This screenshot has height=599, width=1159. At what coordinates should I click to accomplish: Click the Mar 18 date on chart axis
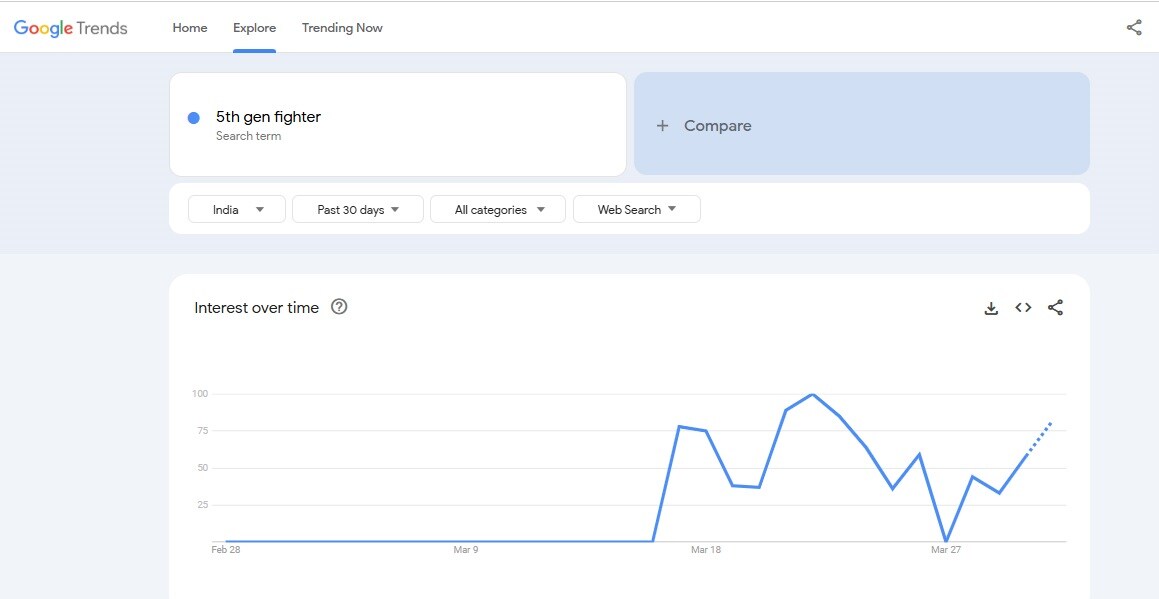[706, 549]
